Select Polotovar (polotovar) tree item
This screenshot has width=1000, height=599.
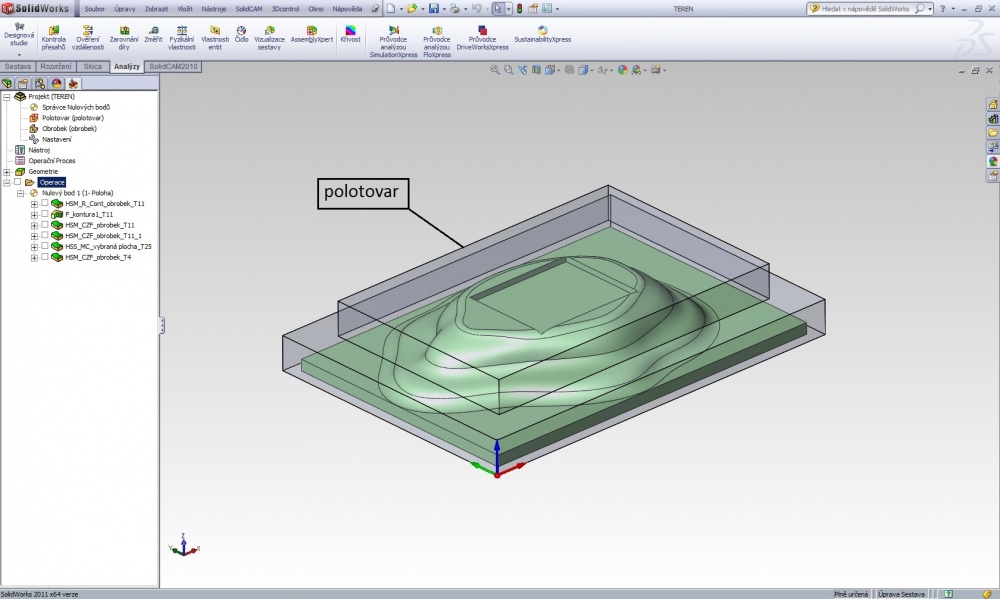(73, 118)
